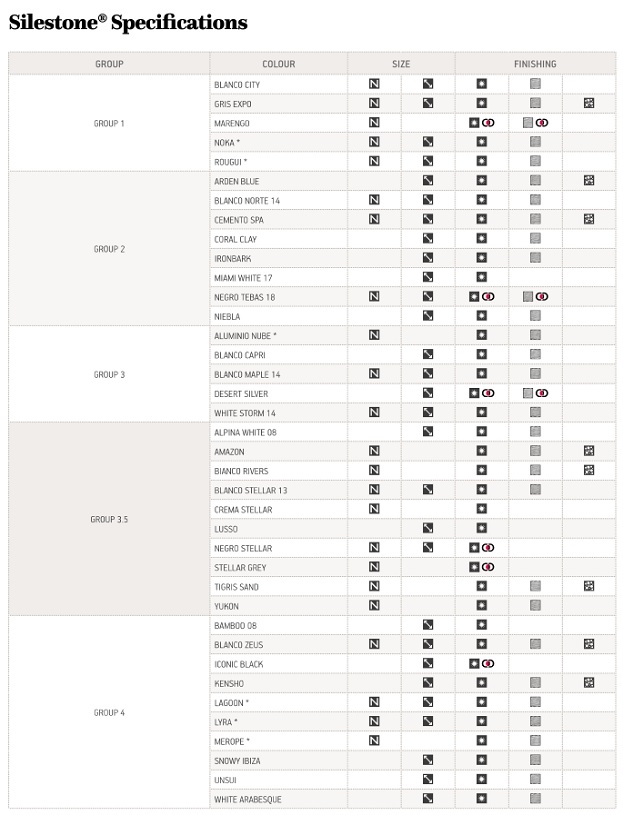Screen dimensions: 623x815
Task: Click the N size icon in Aluminio Nube row
Action: [374, 336]
